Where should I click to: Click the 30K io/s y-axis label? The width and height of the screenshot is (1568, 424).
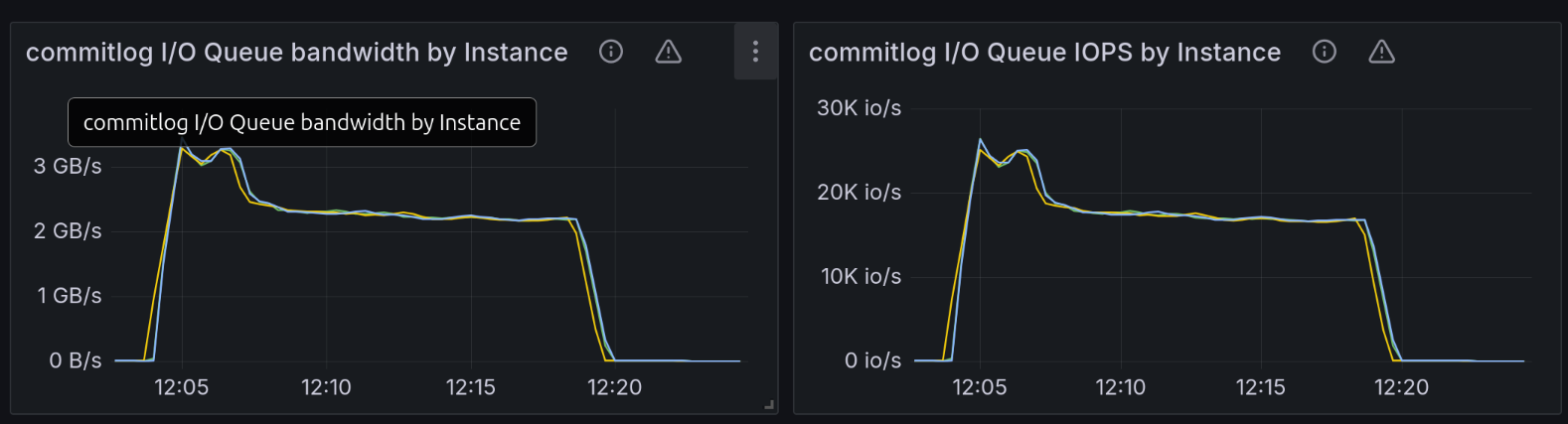(859, 108)
